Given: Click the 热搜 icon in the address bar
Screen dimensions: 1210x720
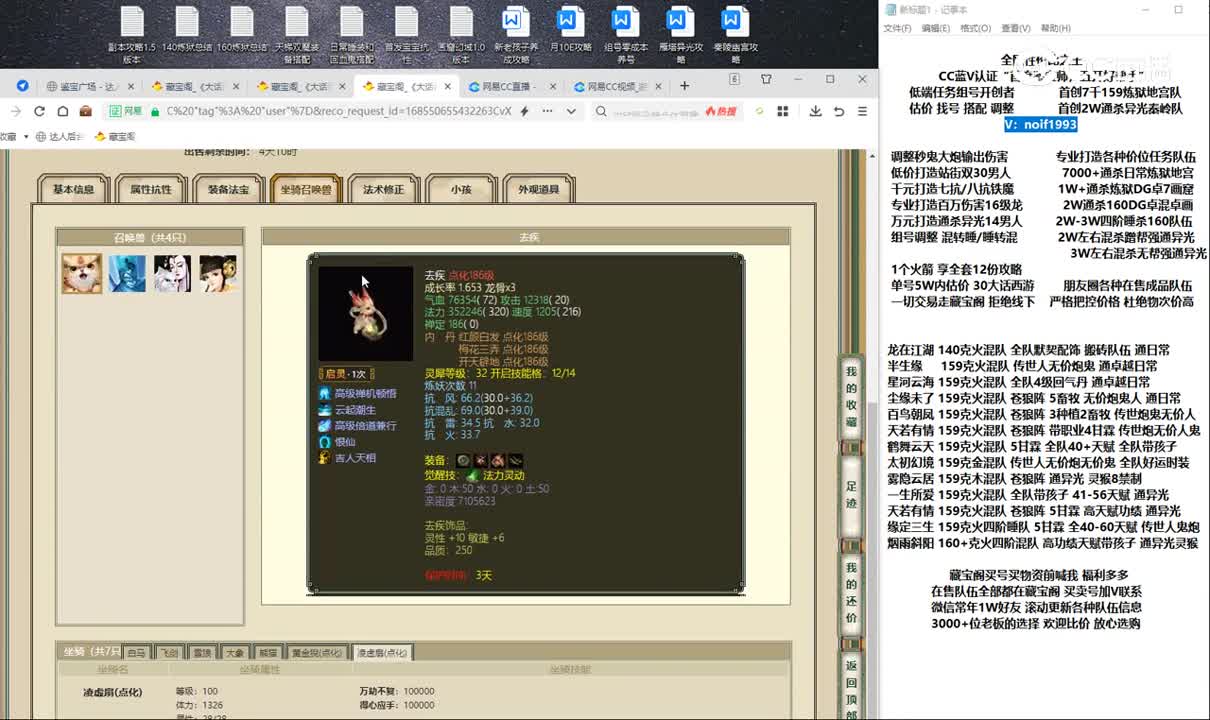Looking at the screenshot, I should (719, 111).
